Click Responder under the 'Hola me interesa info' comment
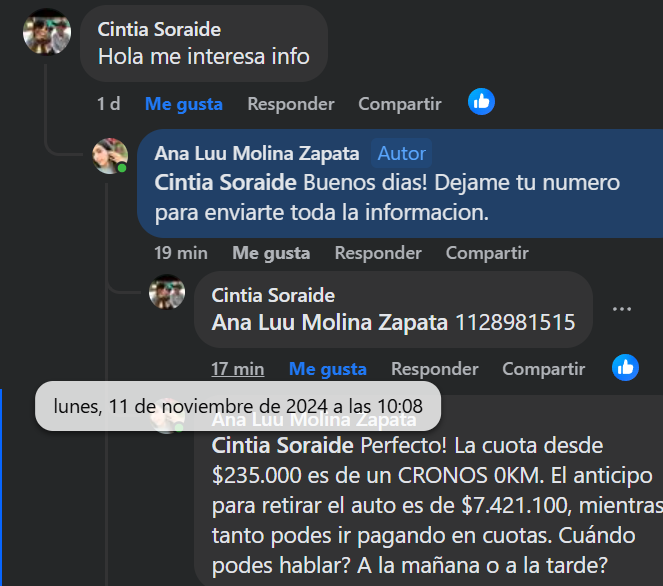The height and width of the screenshot is (586, 663). (x=291, y=104)
